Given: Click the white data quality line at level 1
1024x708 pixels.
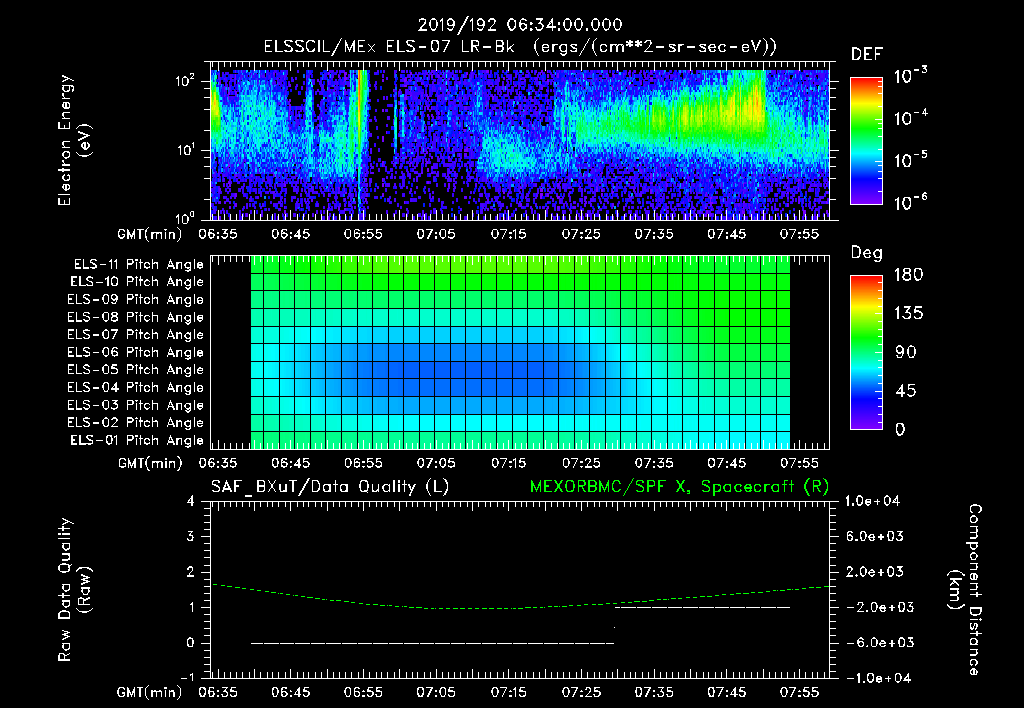Looking at the screenshot, I should (703, 607).
